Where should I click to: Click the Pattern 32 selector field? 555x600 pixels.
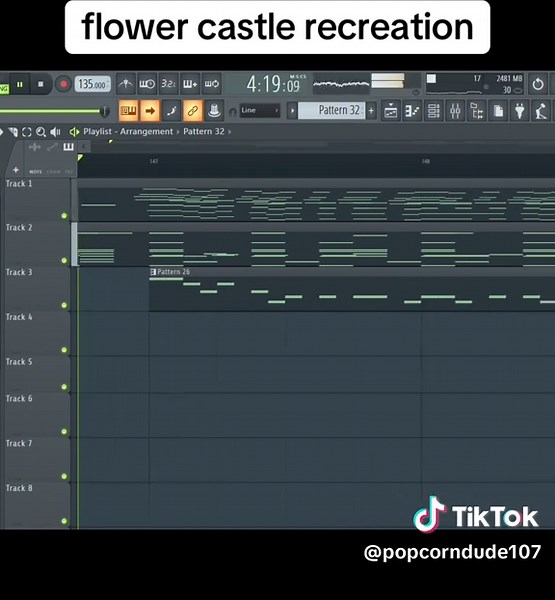click(x=331, y=111)
